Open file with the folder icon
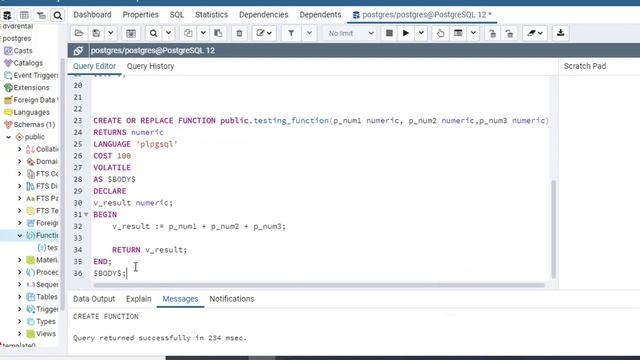 [x=79, y=33]
